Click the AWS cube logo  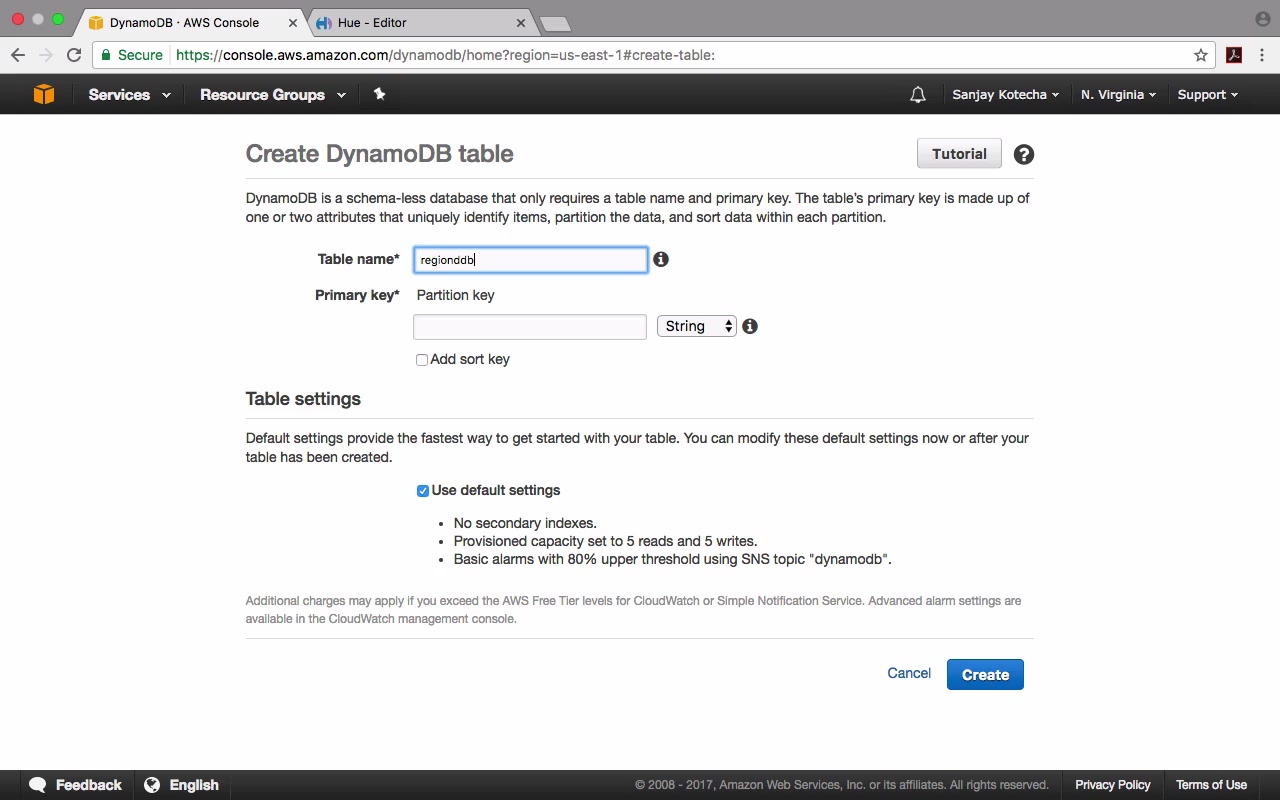tap(44, 94)
